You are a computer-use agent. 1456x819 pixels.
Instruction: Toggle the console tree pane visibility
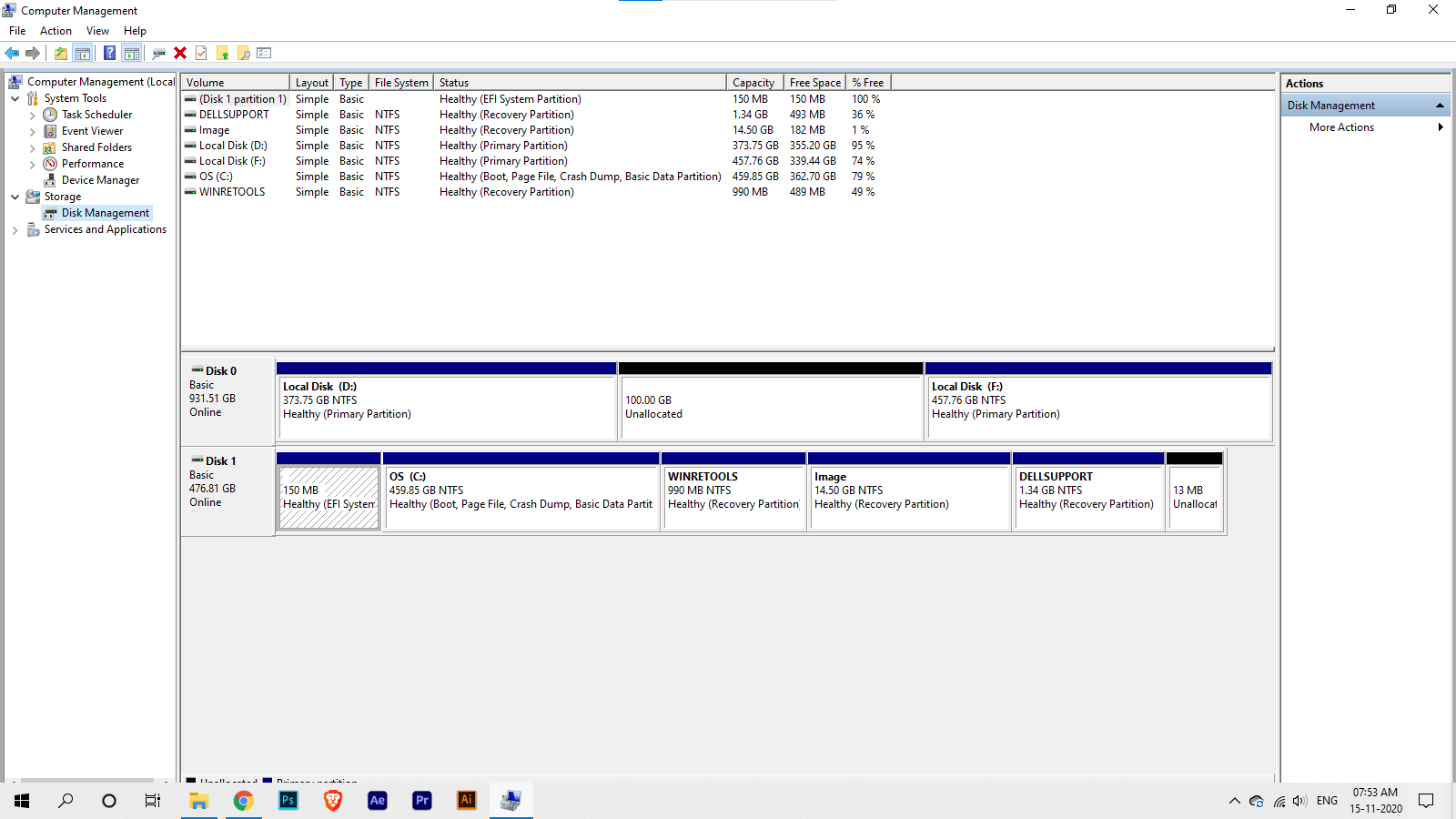pos(83,53)
